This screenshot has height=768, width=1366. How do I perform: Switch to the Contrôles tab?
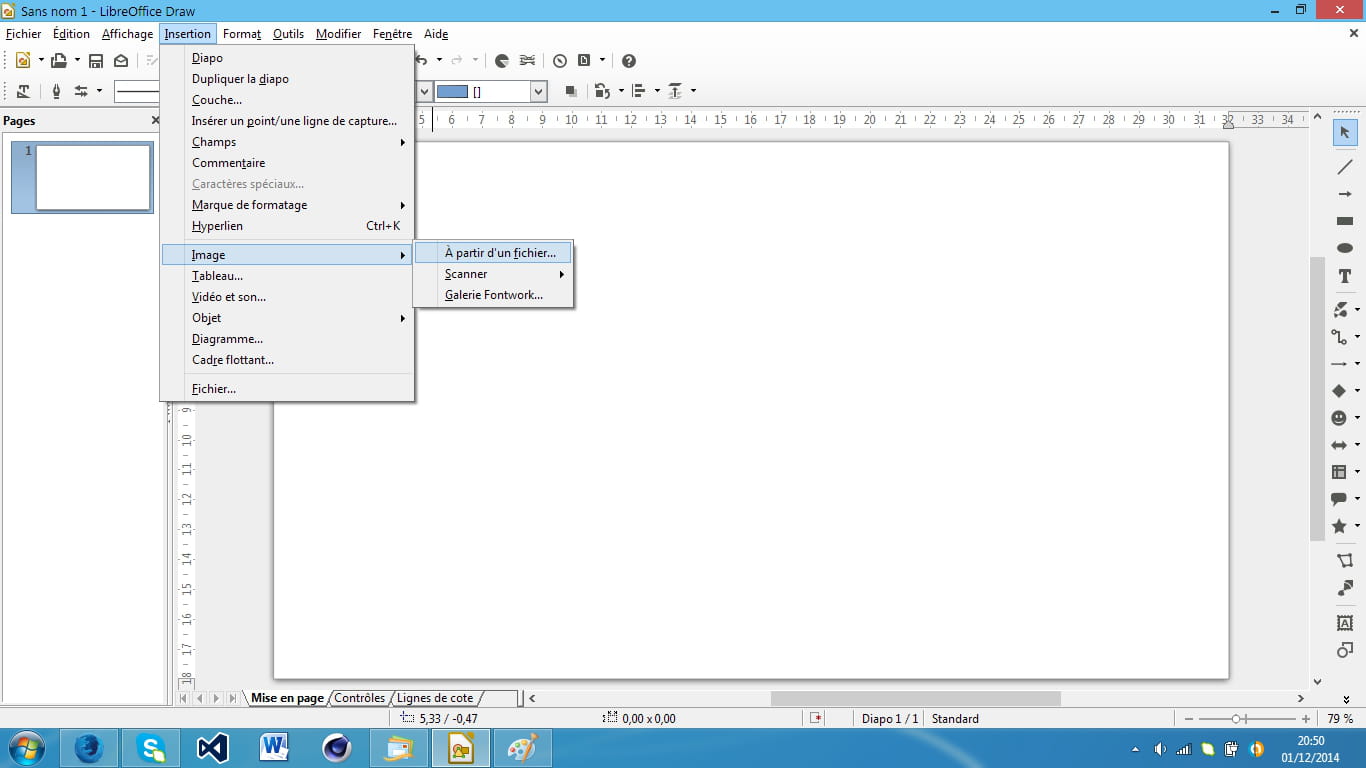pyautogui.click(x=359, y=698)
